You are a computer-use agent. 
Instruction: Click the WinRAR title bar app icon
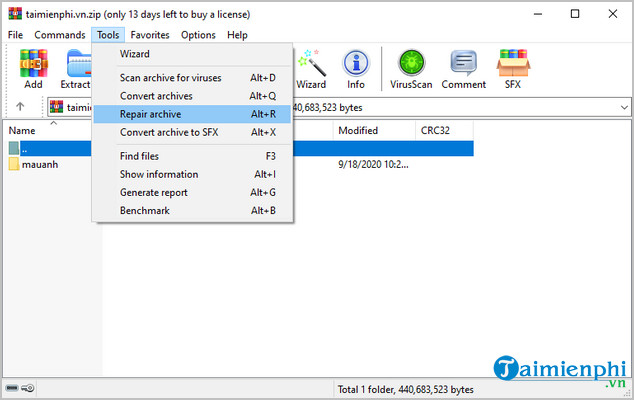pos(15,13)
